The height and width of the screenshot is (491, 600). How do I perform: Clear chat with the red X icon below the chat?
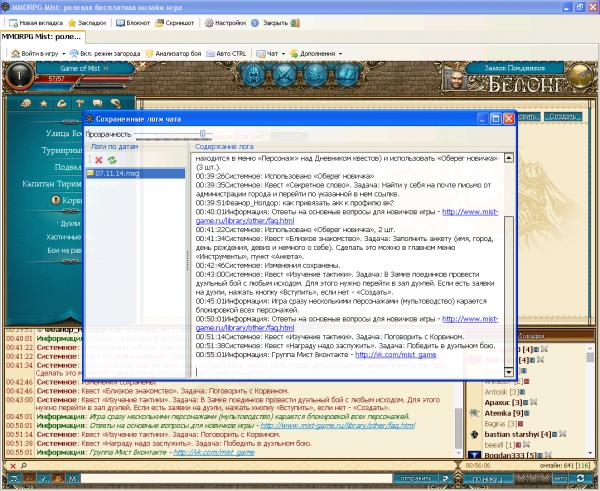(x=13, y=466)
